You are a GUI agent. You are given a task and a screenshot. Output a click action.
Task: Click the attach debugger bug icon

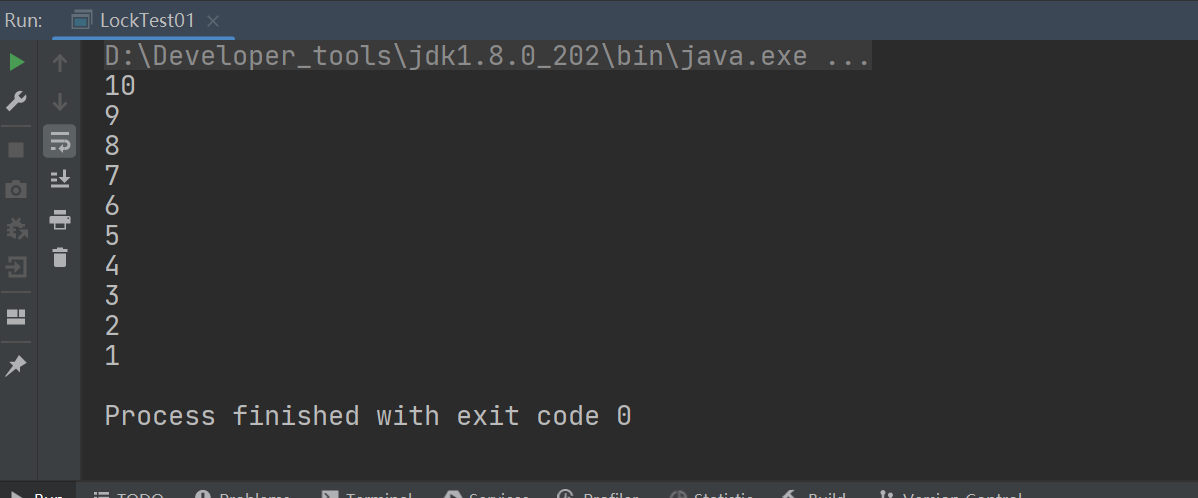click(x=16, y=228)
